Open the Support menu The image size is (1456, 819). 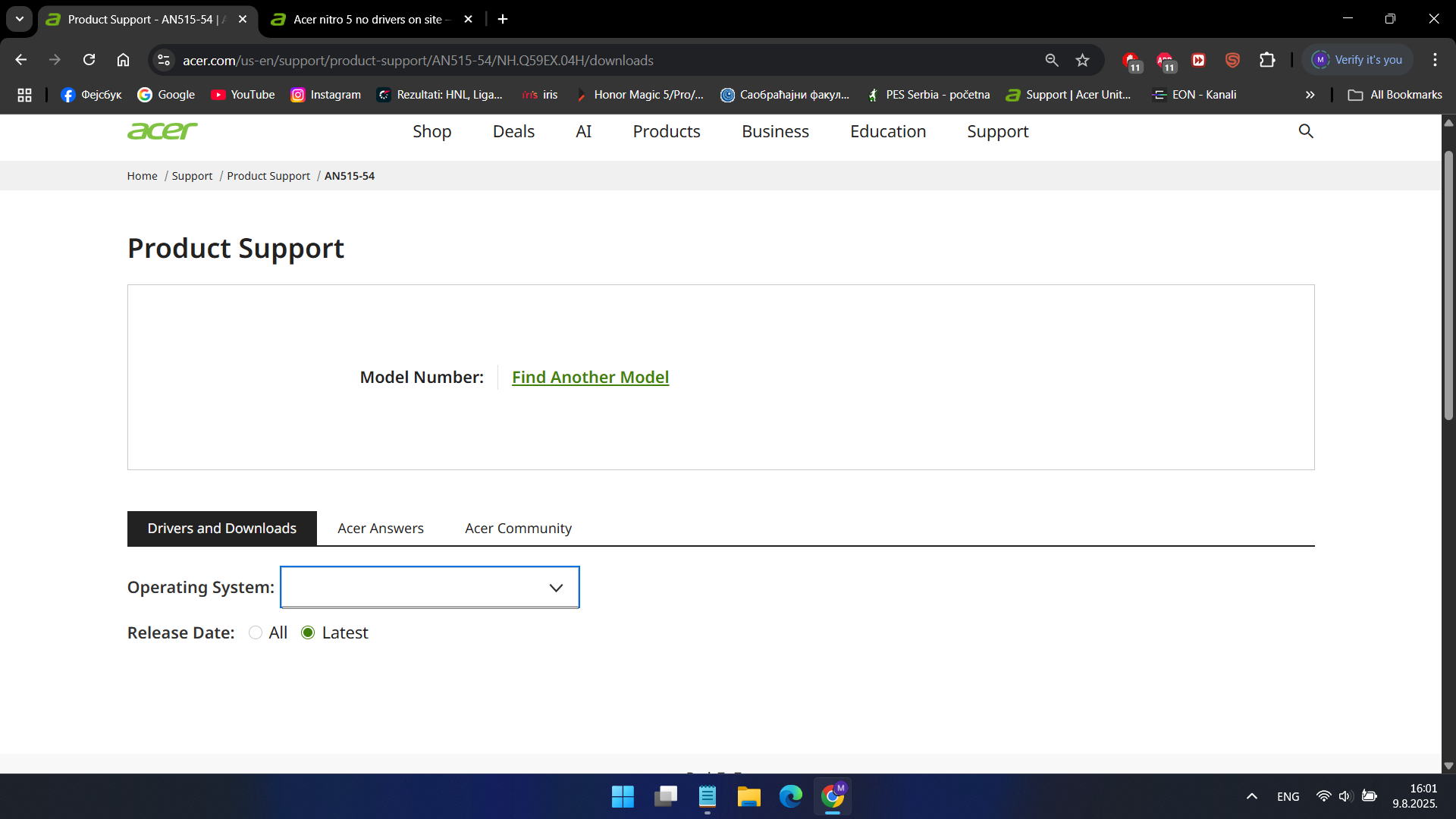(x=998, y=131)
